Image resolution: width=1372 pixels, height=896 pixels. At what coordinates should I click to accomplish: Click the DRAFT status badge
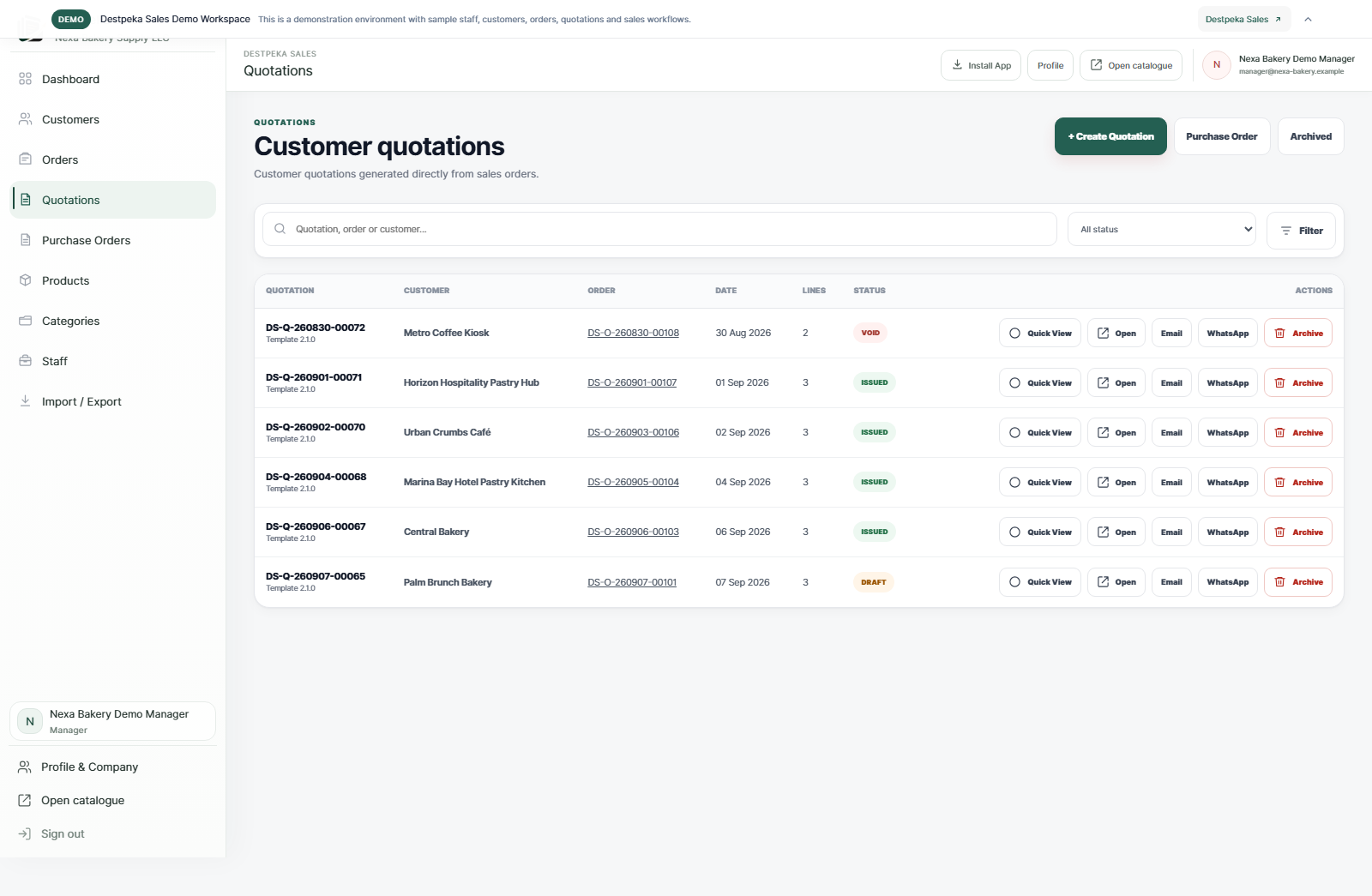tap(874, 582)
